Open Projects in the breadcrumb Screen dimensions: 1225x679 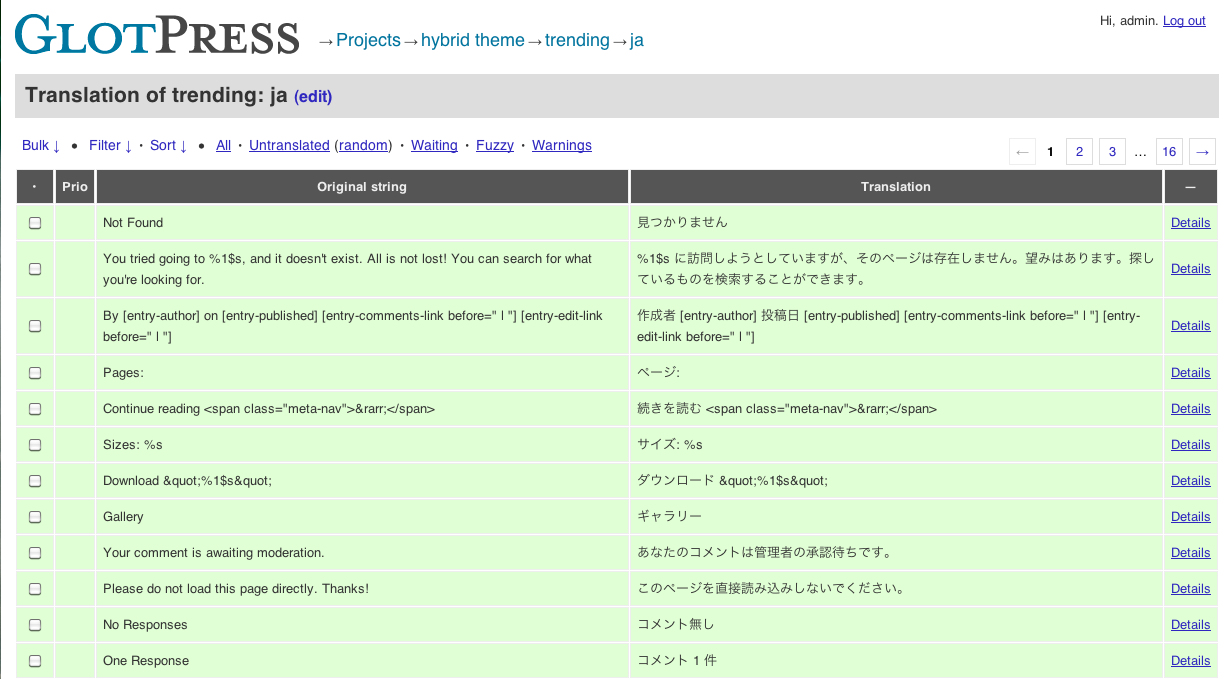pyautogui.click(x=368, y=40)
